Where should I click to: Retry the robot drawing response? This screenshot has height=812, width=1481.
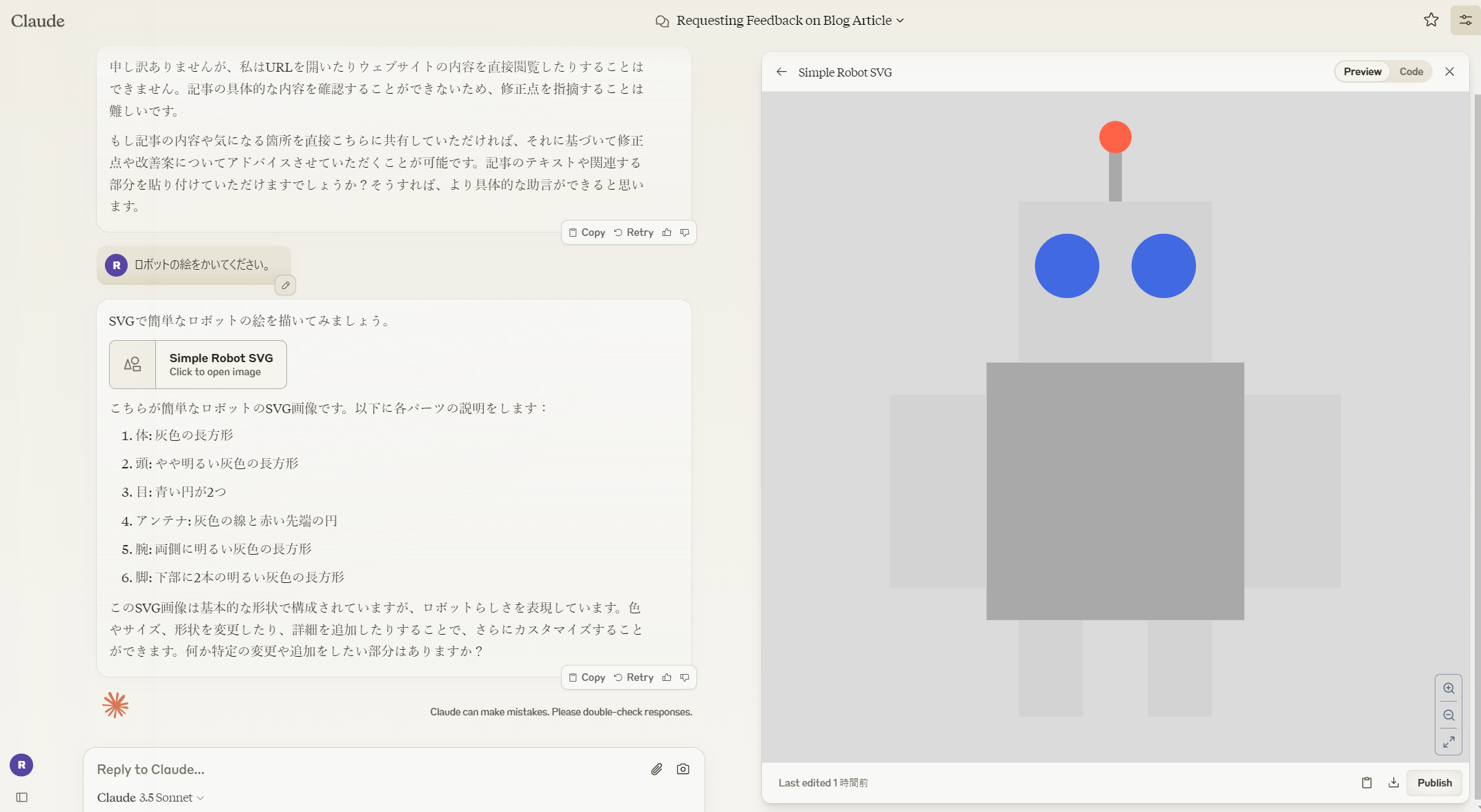(x=634, y=677)
